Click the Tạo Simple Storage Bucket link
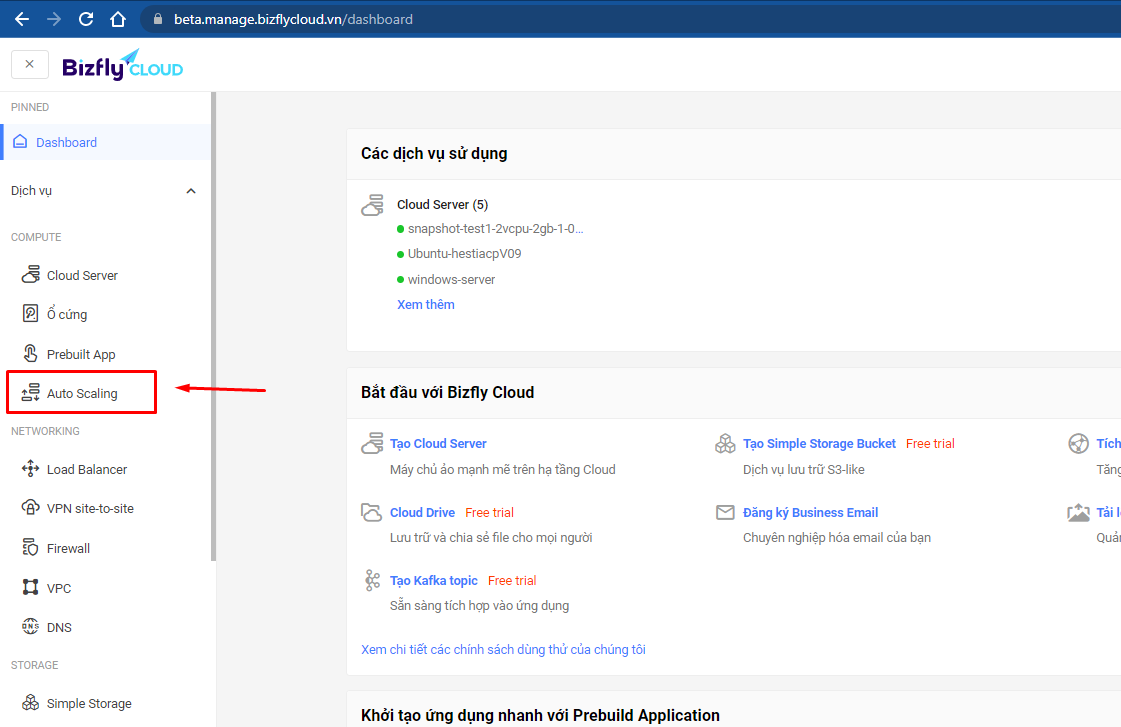 819,443
